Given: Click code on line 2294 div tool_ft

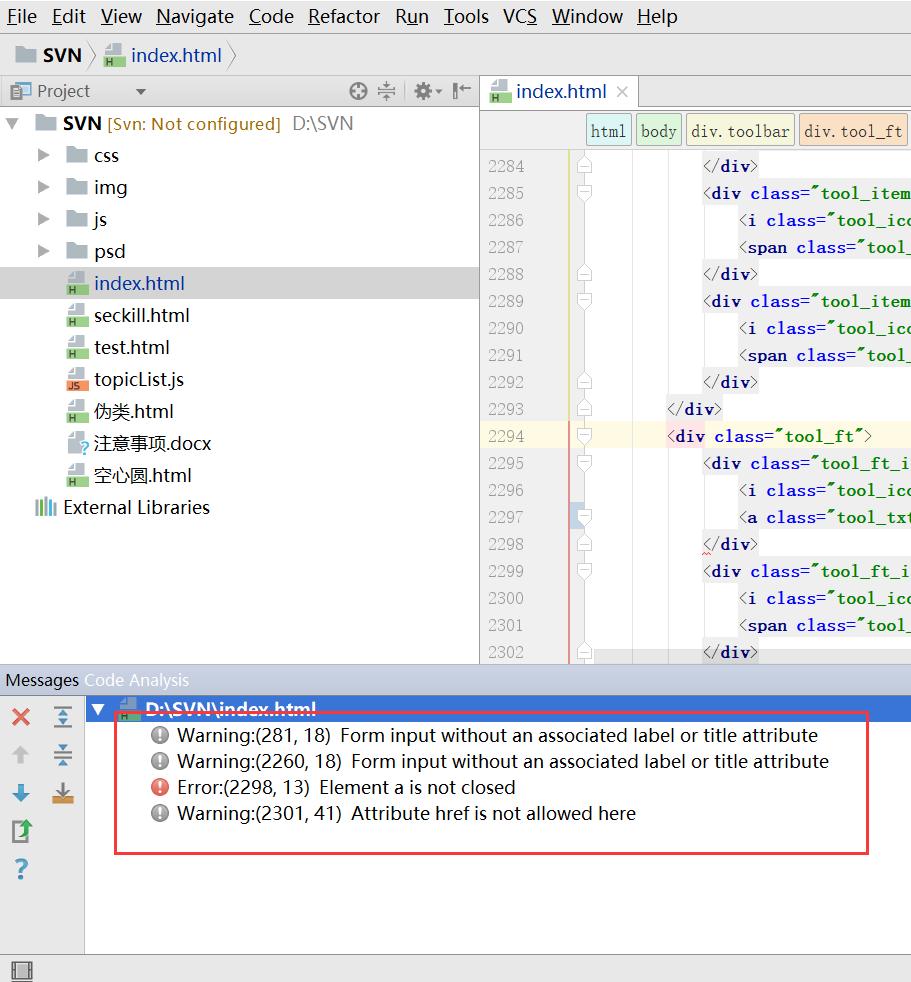Looking at the screenshot, I should click(769, 436).
